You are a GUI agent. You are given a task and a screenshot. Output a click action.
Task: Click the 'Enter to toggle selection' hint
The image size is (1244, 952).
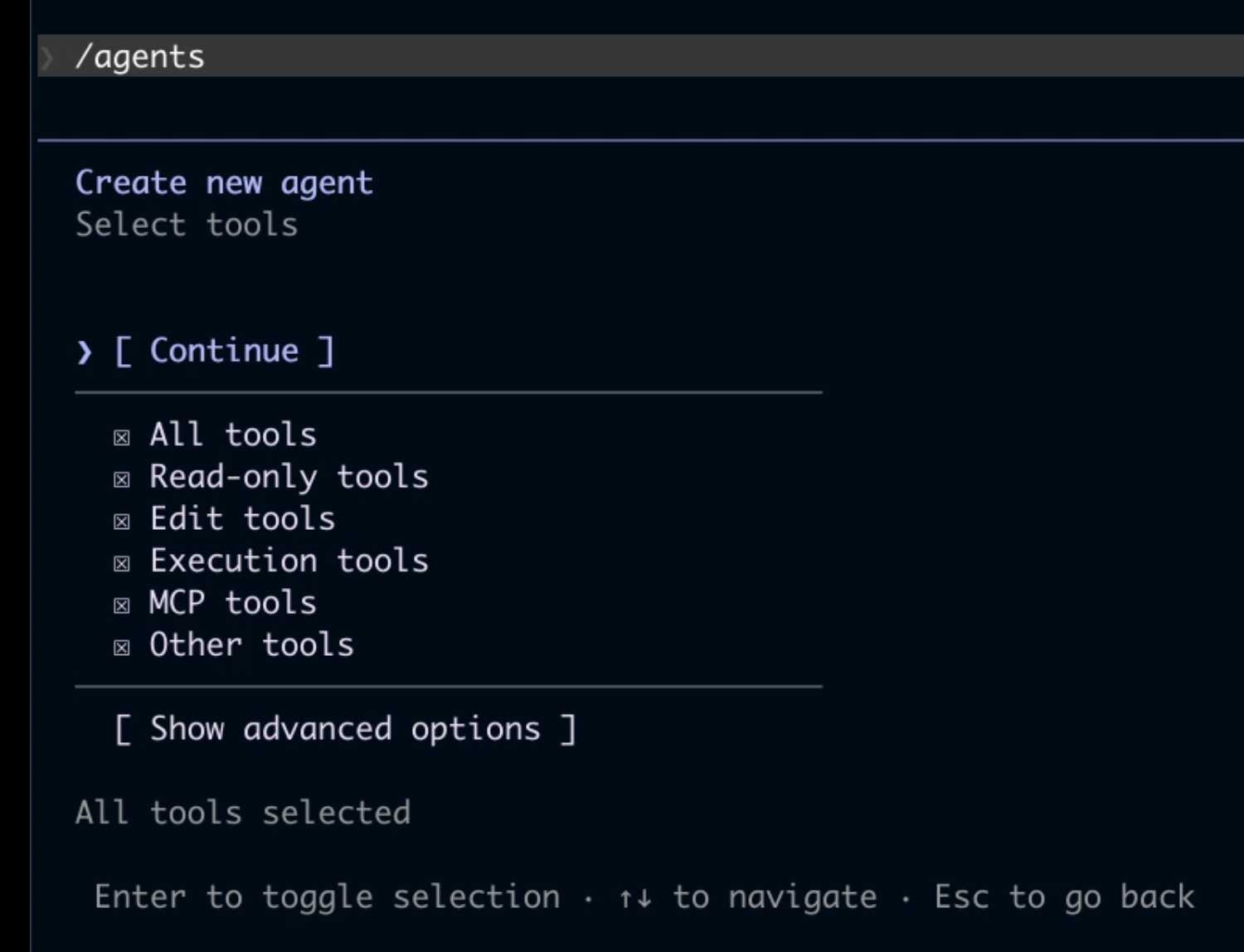[x=327, y=897]
